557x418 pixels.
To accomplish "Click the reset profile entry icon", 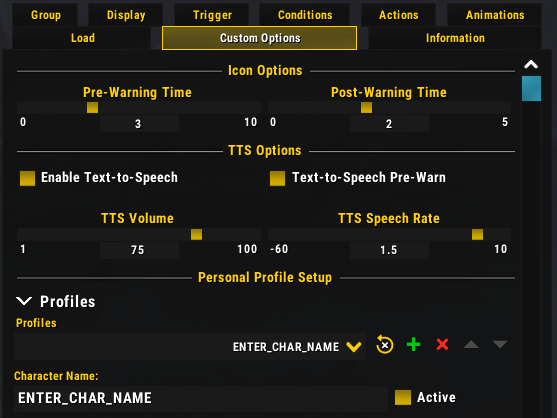I will point(384,344).
